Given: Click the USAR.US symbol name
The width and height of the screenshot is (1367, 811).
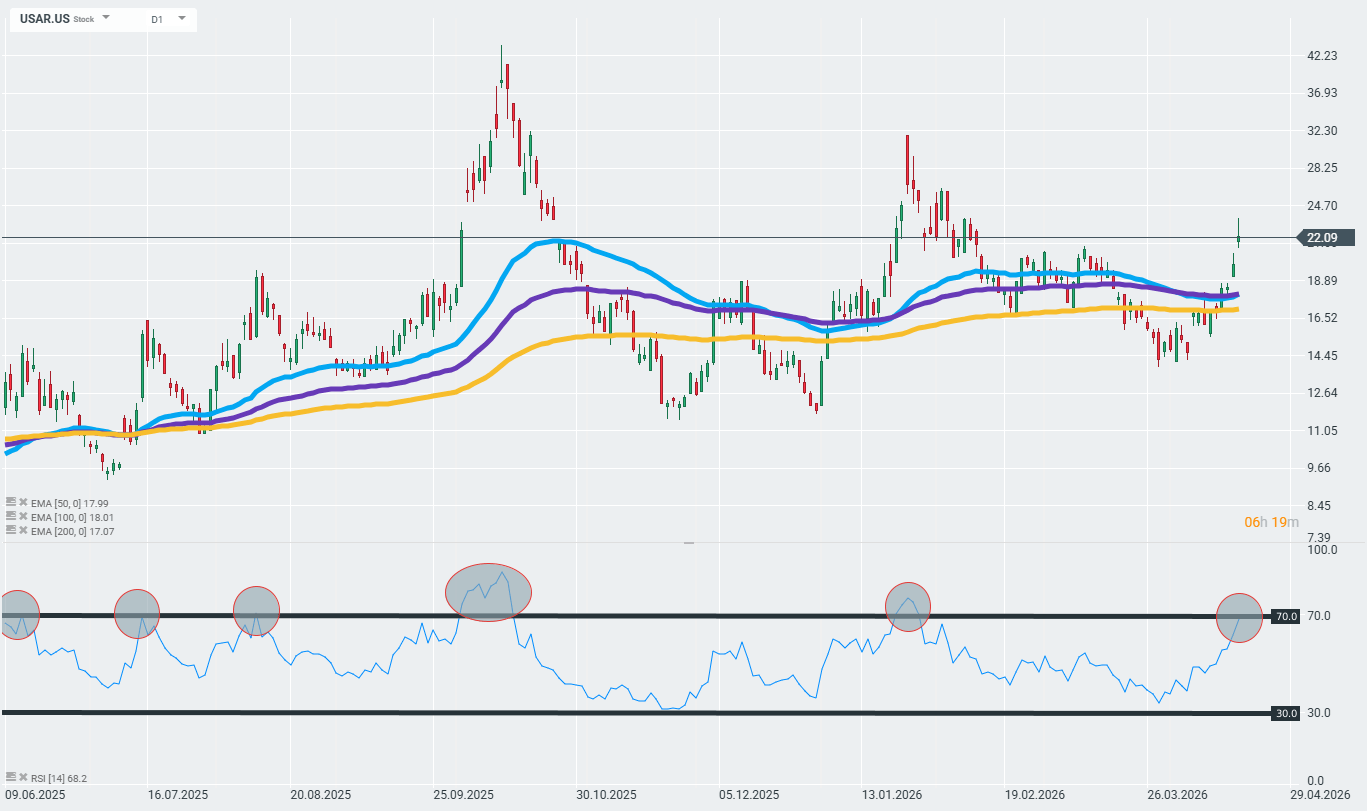Looking at the screenshot, I should pyautogui.click(x=45, y=19).
